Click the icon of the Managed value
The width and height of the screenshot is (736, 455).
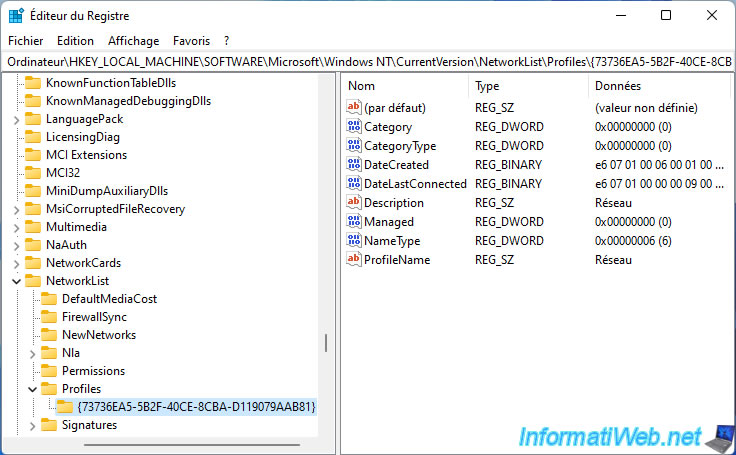[353, 222]
